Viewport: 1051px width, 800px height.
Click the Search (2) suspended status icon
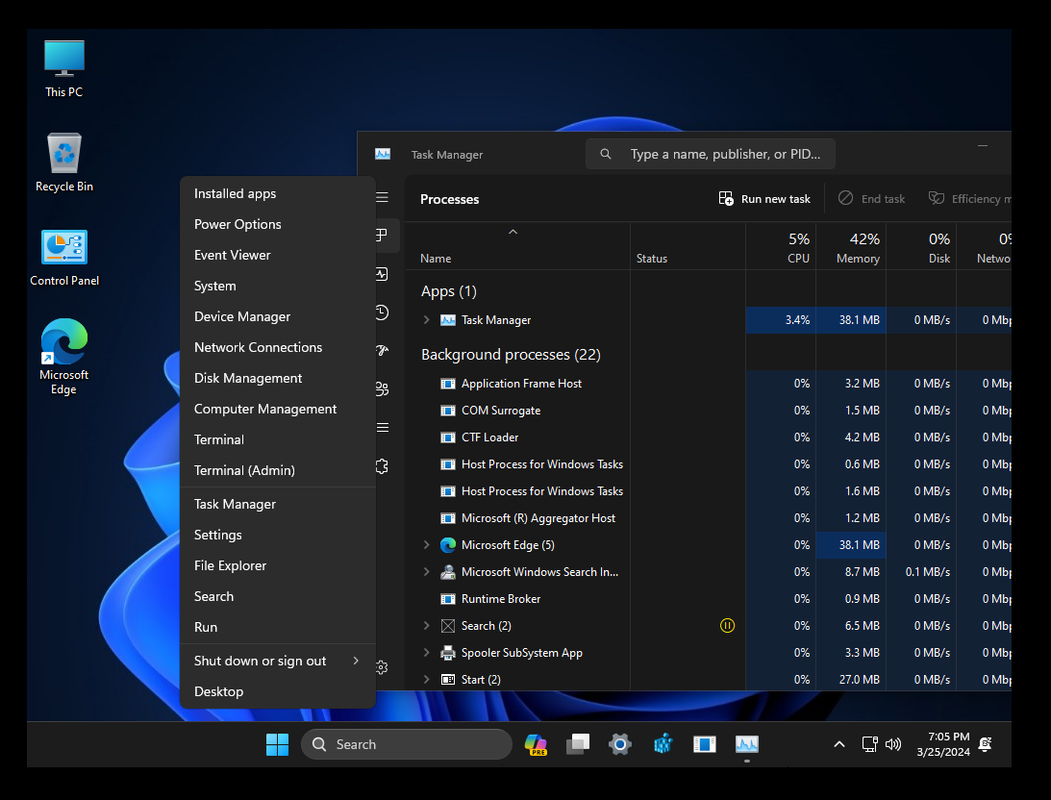pyautogui.click(x=727, y=626)
